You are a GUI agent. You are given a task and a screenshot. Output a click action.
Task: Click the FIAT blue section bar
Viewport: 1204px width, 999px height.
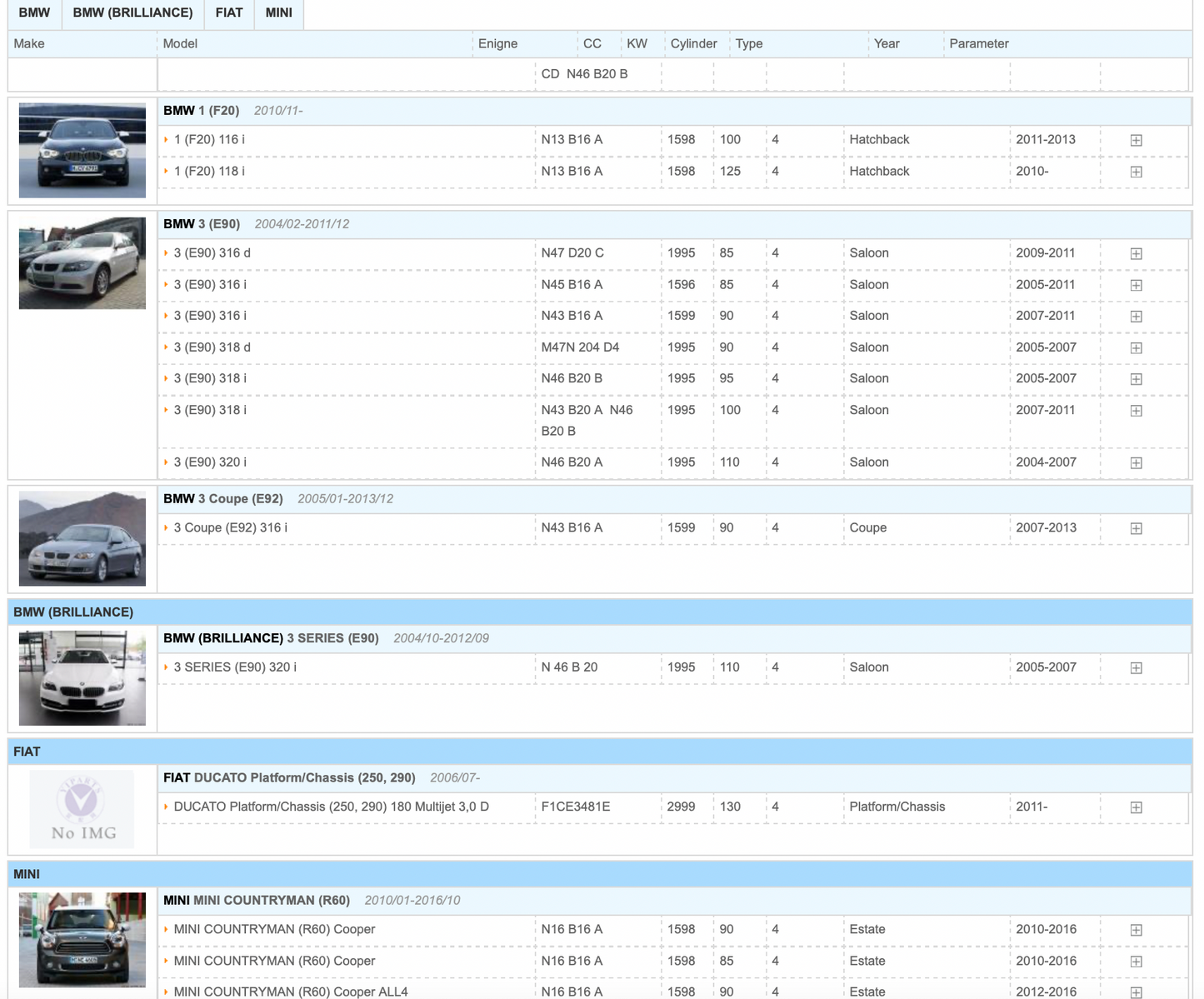point(600,752)
